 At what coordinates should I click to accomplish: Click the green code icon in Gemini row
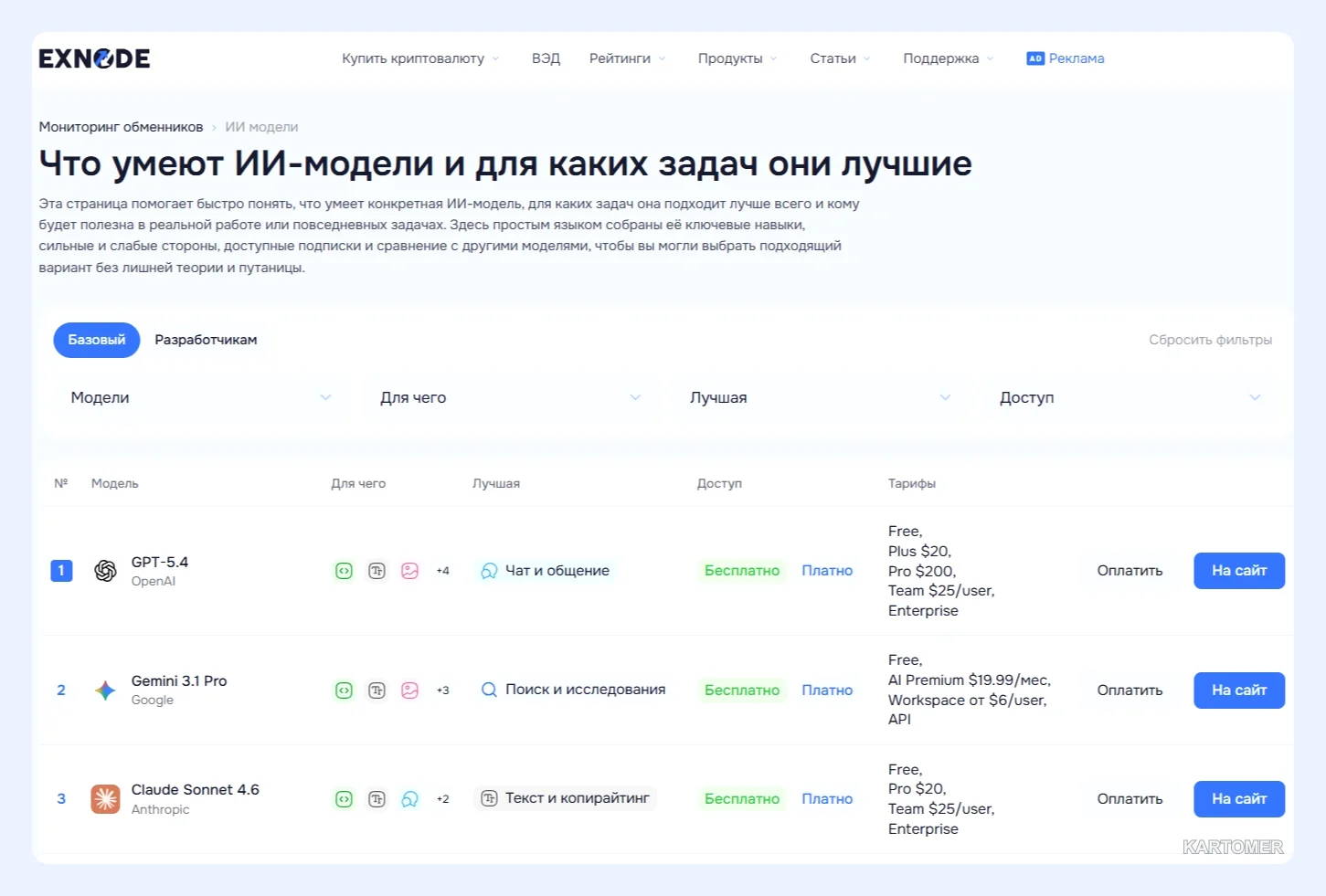point(344,690)
